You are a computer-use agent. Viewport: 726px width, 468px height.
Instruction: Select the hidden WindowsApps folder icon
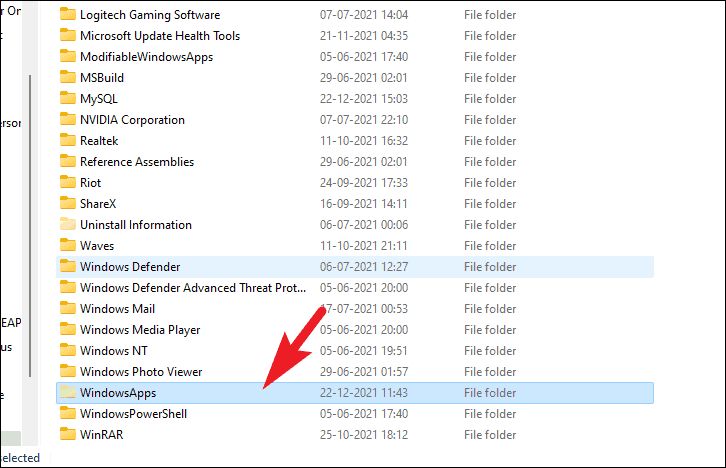pos(68,392)
